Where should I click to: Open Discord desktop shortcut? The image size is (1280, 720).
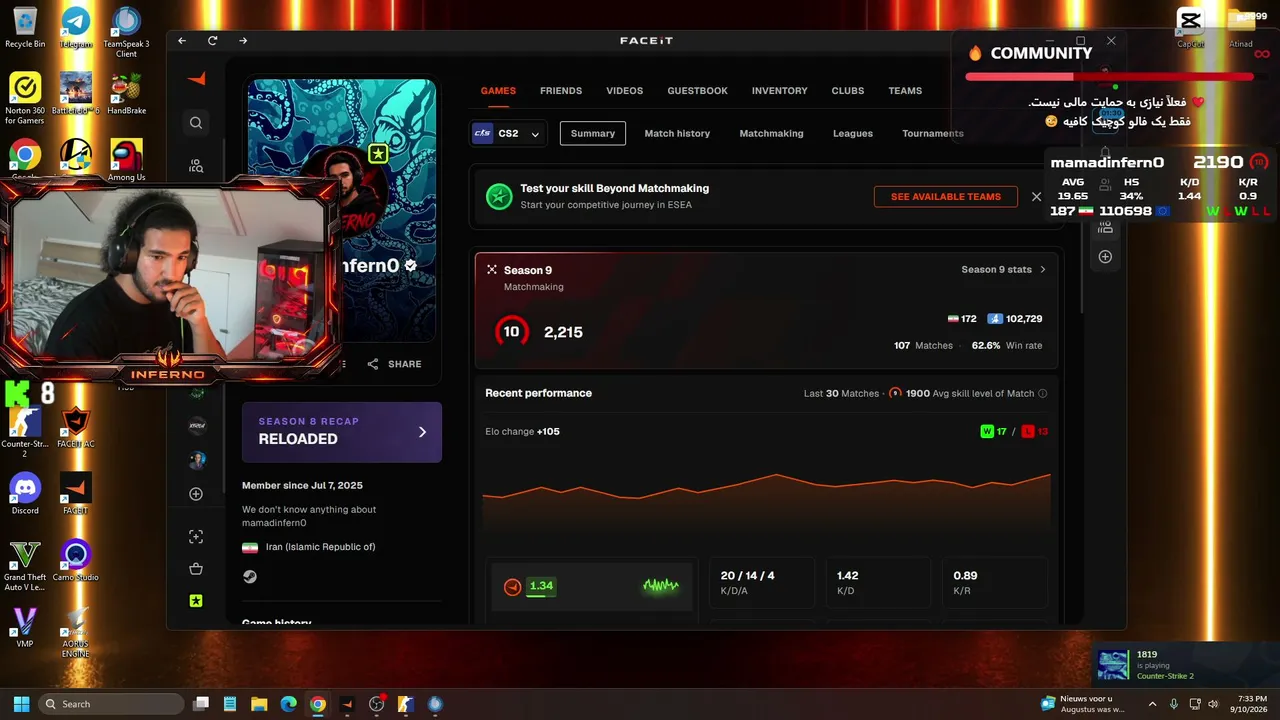(25, 493)
